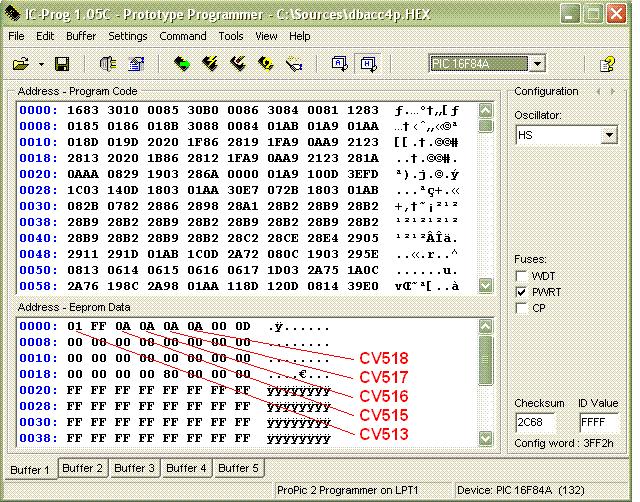Verify the chip icon

[x=294, y=64]
